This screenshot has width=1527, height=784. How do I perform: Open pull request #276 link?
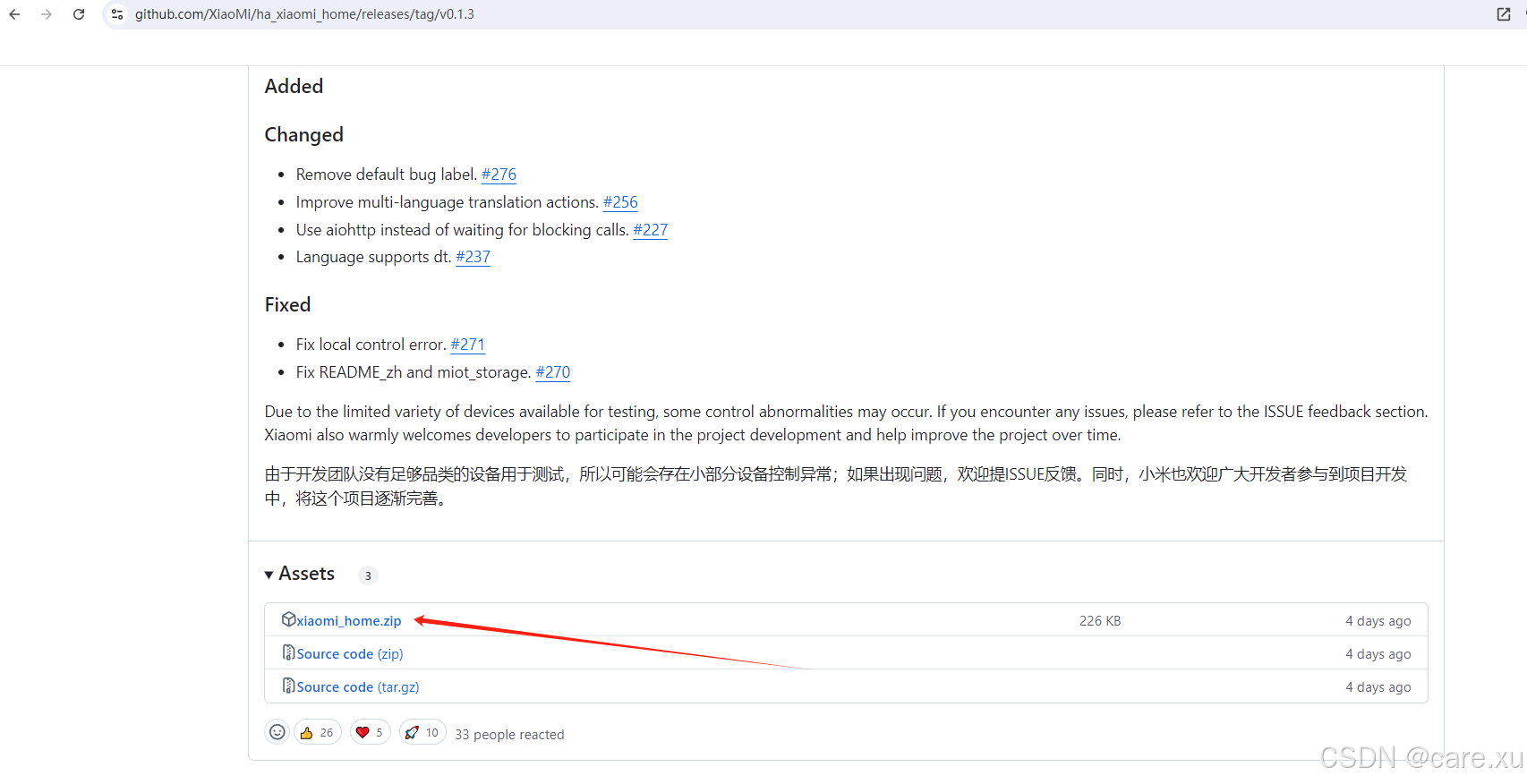499,175
